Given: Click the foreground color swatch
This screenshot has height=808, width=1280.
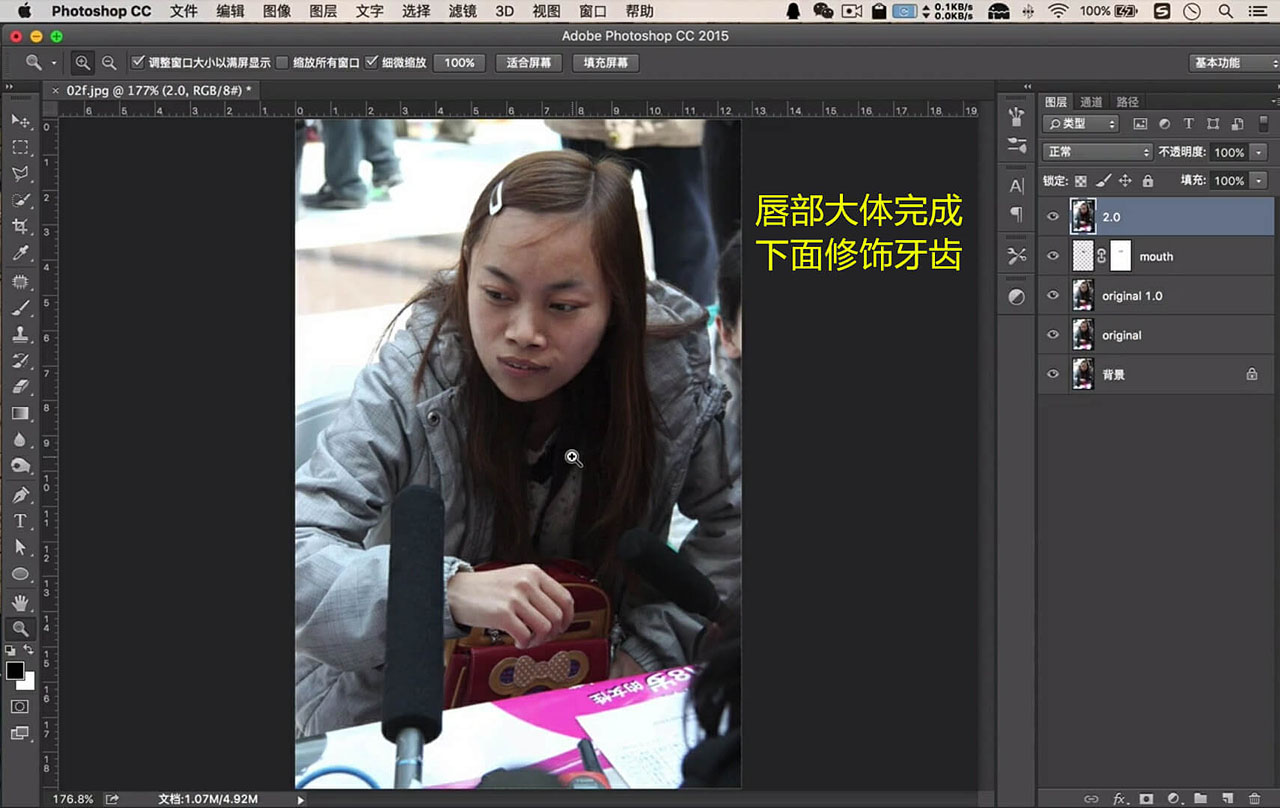Looking at the screenshot, I should (x=14, y=670).
